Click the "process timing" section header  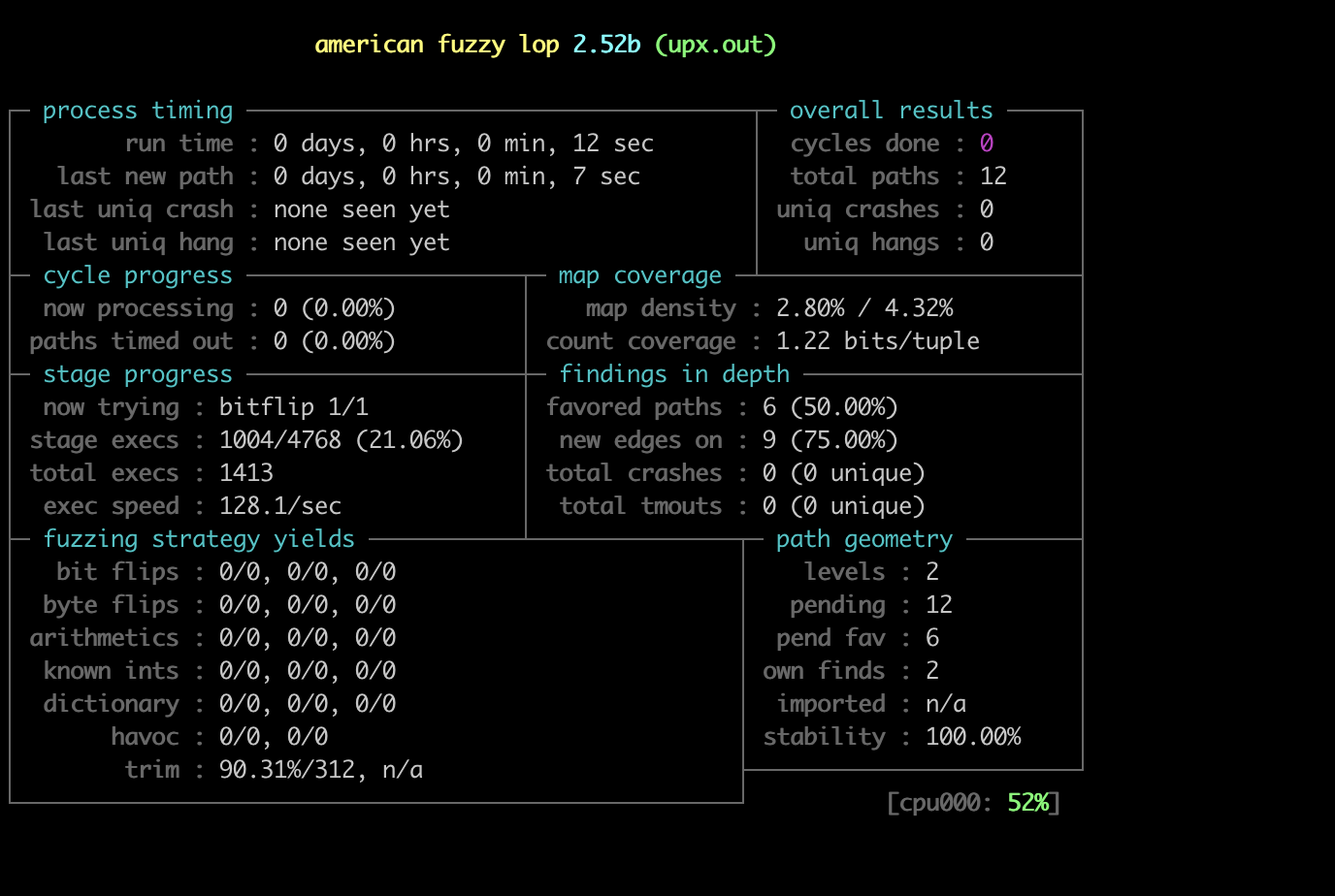coord(138,111)
